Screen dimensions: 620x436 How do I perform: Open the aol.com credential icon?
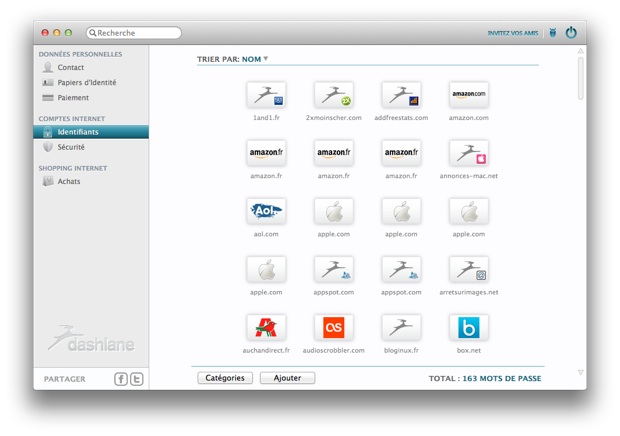[x=266, y=211]
